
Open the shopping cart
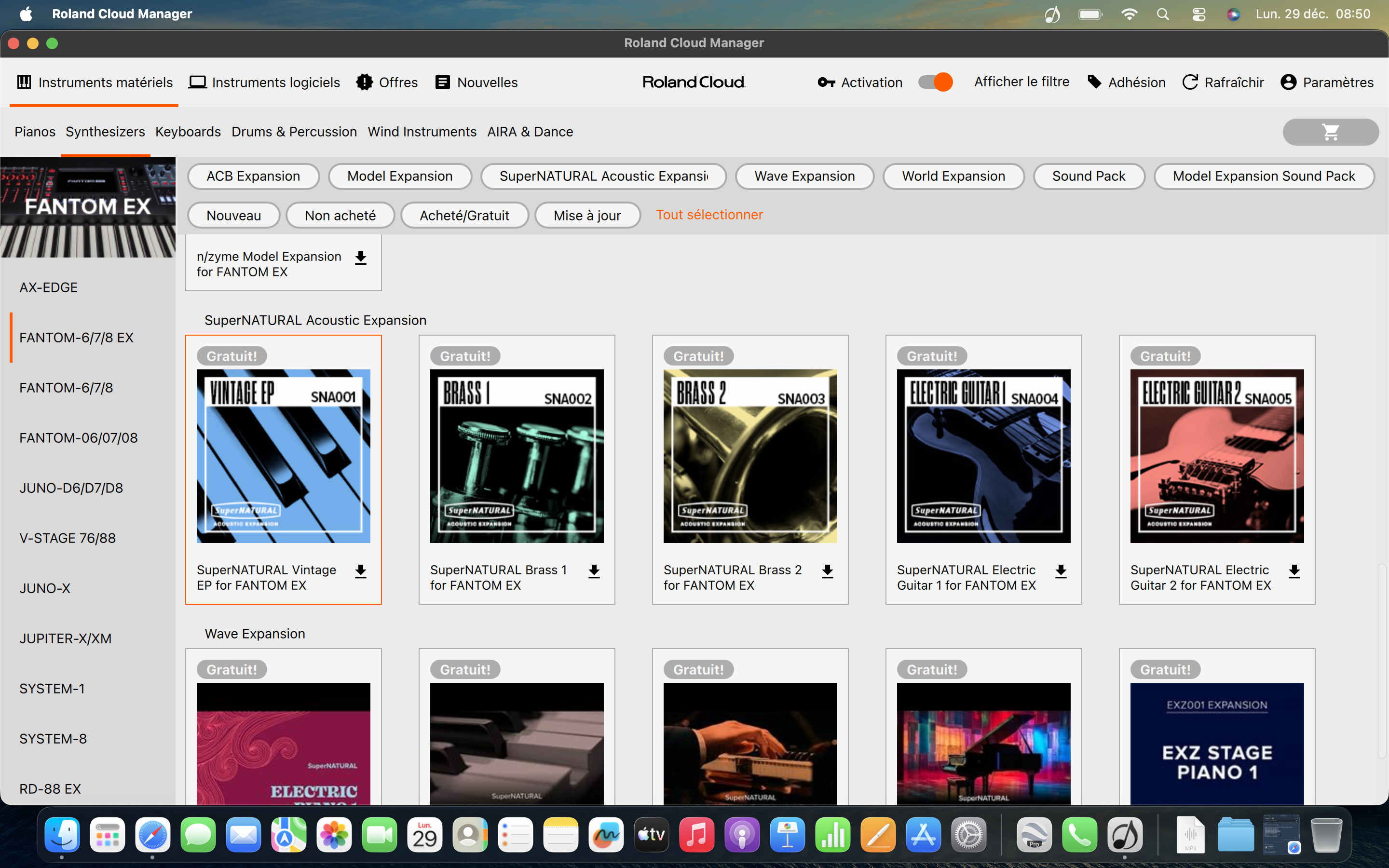click(1330, 132)
